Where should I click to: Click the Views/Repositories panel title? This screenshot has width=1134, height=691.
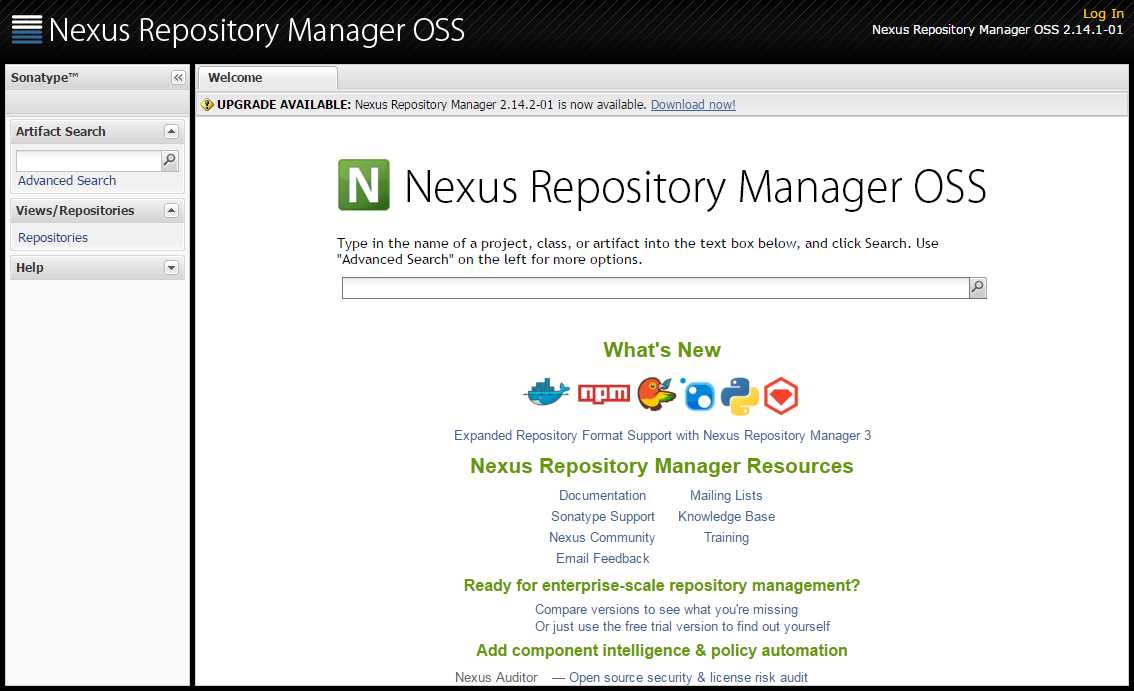(75, 211)
